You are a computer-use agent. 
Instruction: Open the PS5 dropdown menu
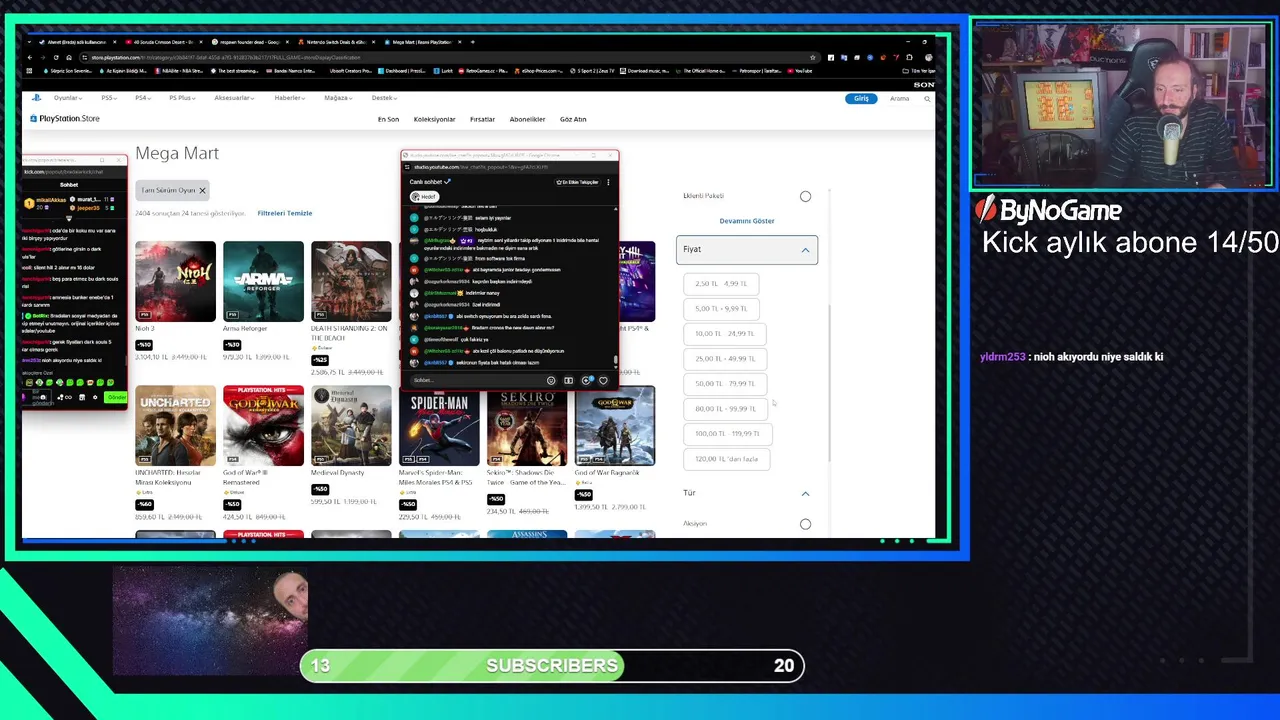(x=109, y=98)
